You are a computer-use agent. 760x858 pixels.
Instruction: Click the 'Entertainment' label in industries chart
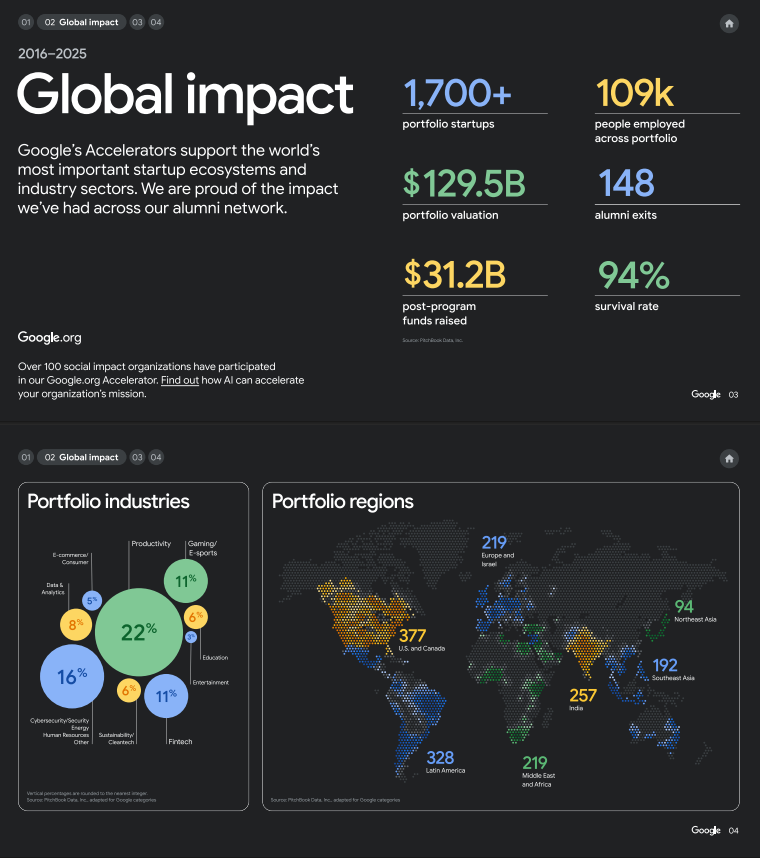tap(211, 682)
